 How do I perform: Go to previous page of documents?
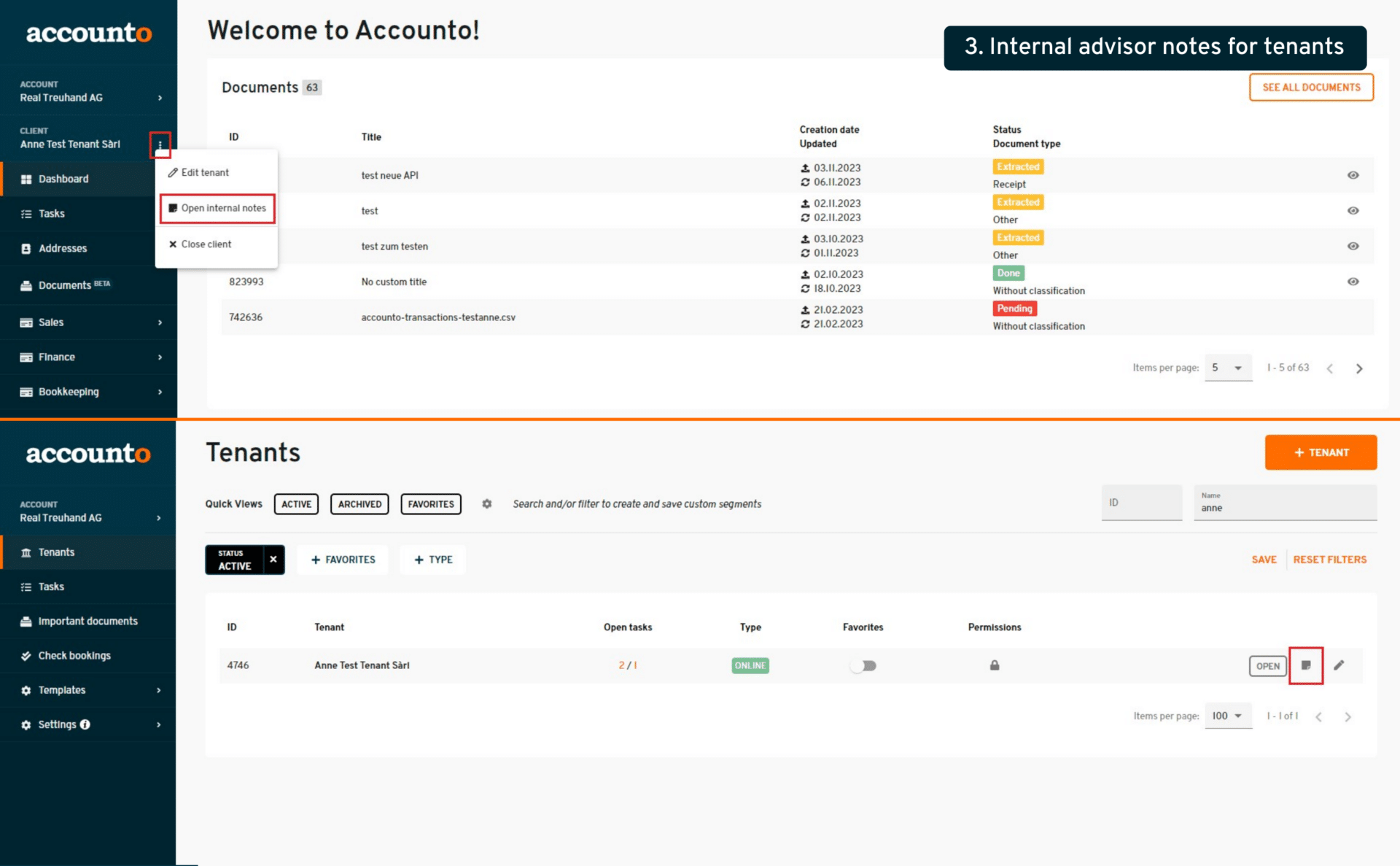[x=1330, y=368]
